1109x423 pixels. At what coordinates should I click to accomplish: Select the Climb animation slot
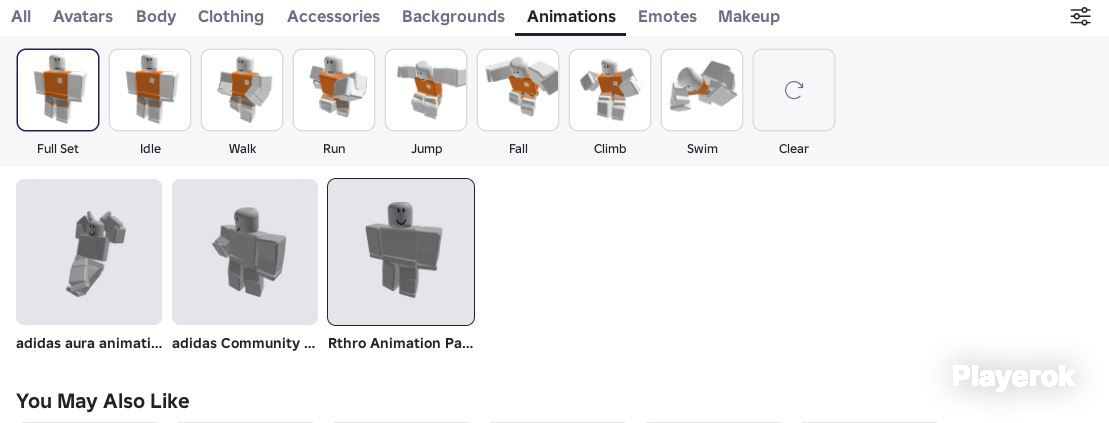(x=610, y=90)
